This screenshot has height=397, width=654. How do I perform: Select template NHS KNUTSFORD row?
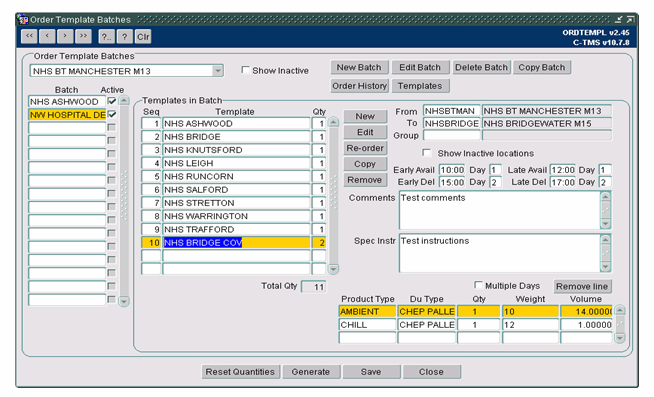coord(236,150)
